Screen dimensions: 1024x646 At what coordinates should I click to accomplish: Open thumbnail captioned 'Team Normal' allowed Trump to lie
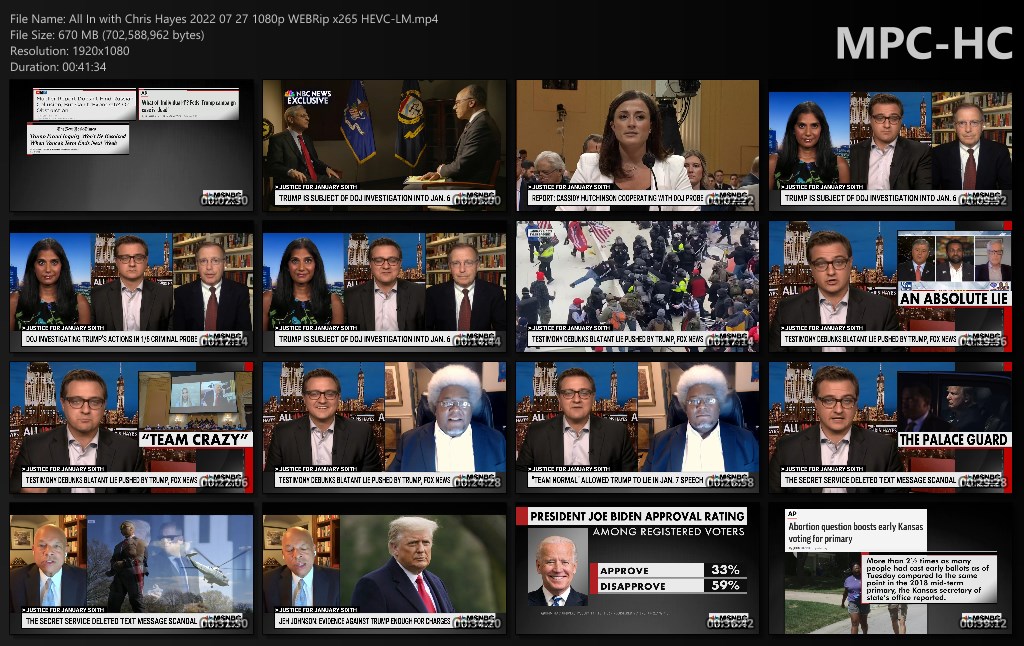click(637, 427)
